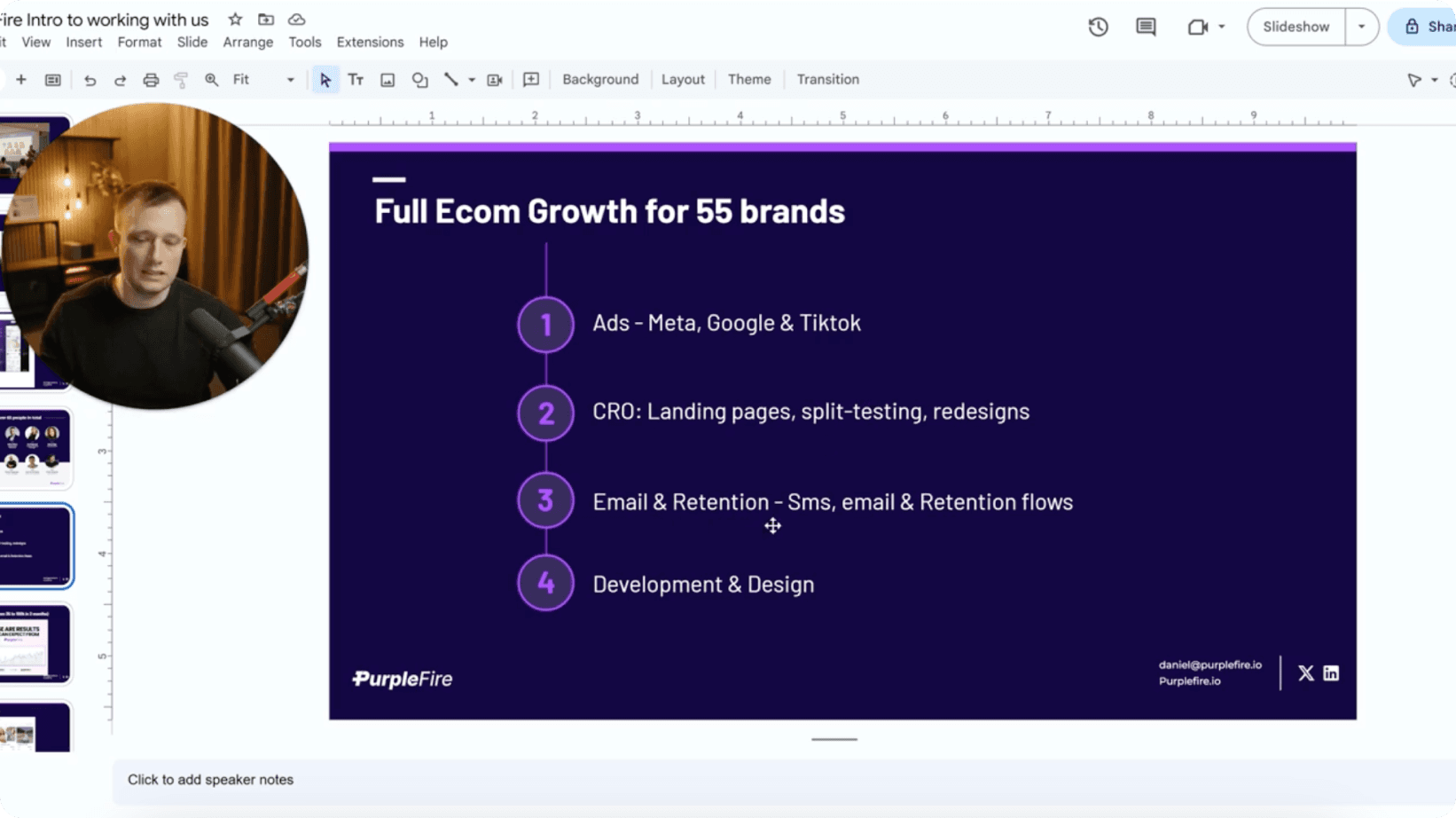Add new slide plus button

[x=20, y=80]
